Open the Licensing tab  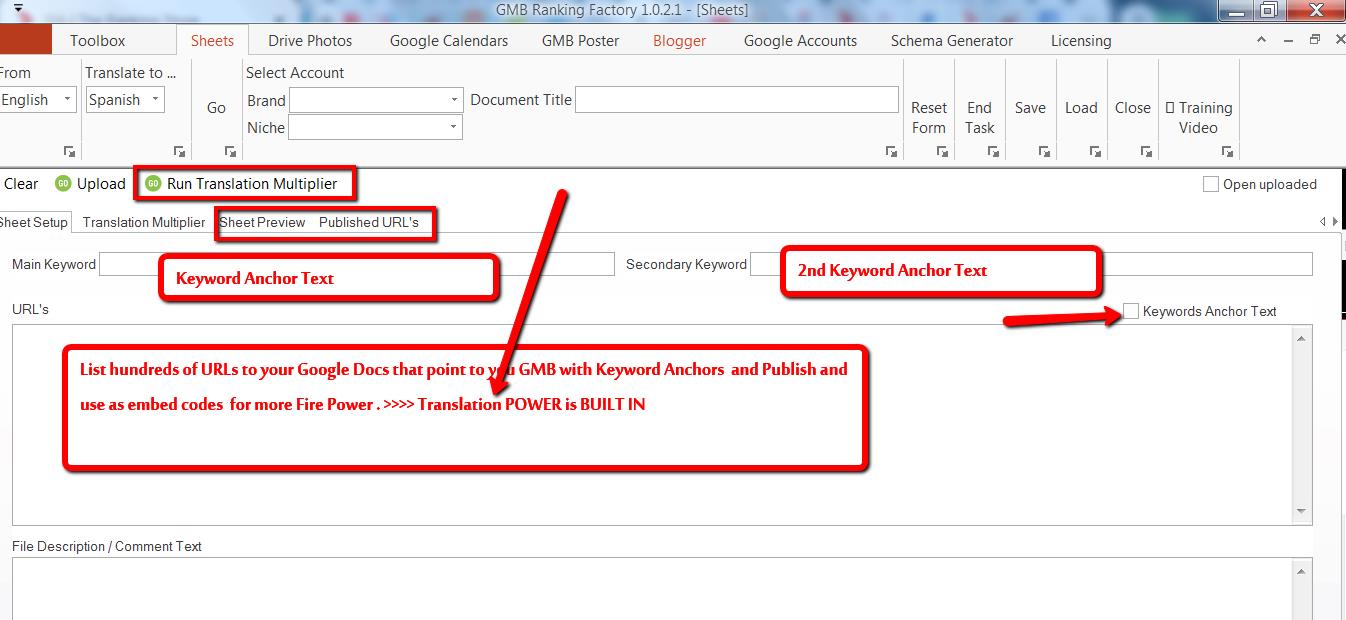(x=1081, y=41)
